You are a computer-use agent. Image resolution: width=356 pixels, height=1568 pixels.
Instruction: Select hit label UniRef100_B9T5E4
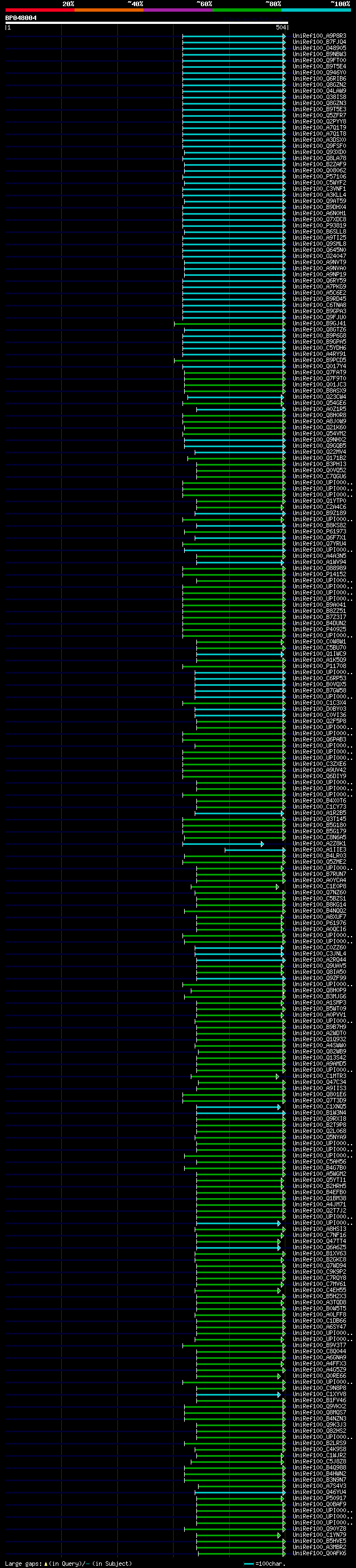point(319,66)
